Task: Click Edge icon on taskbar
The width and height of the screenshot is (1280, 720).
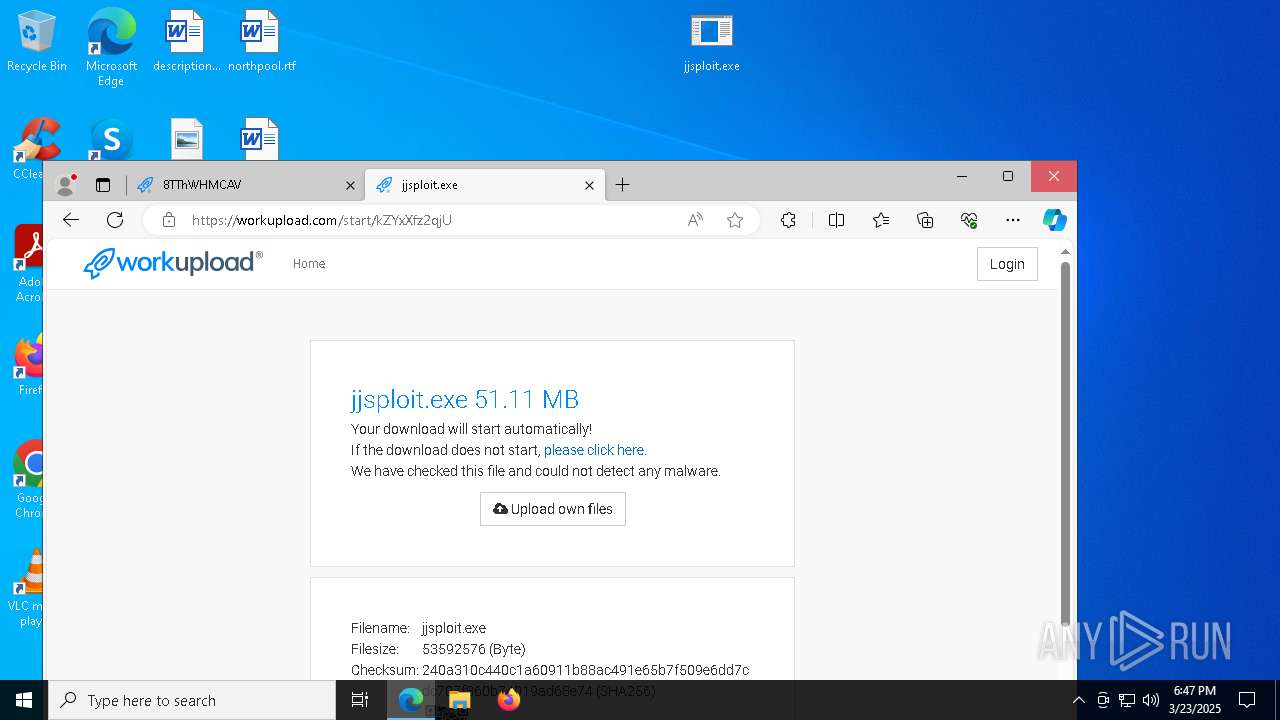Action: pos(410,700)
